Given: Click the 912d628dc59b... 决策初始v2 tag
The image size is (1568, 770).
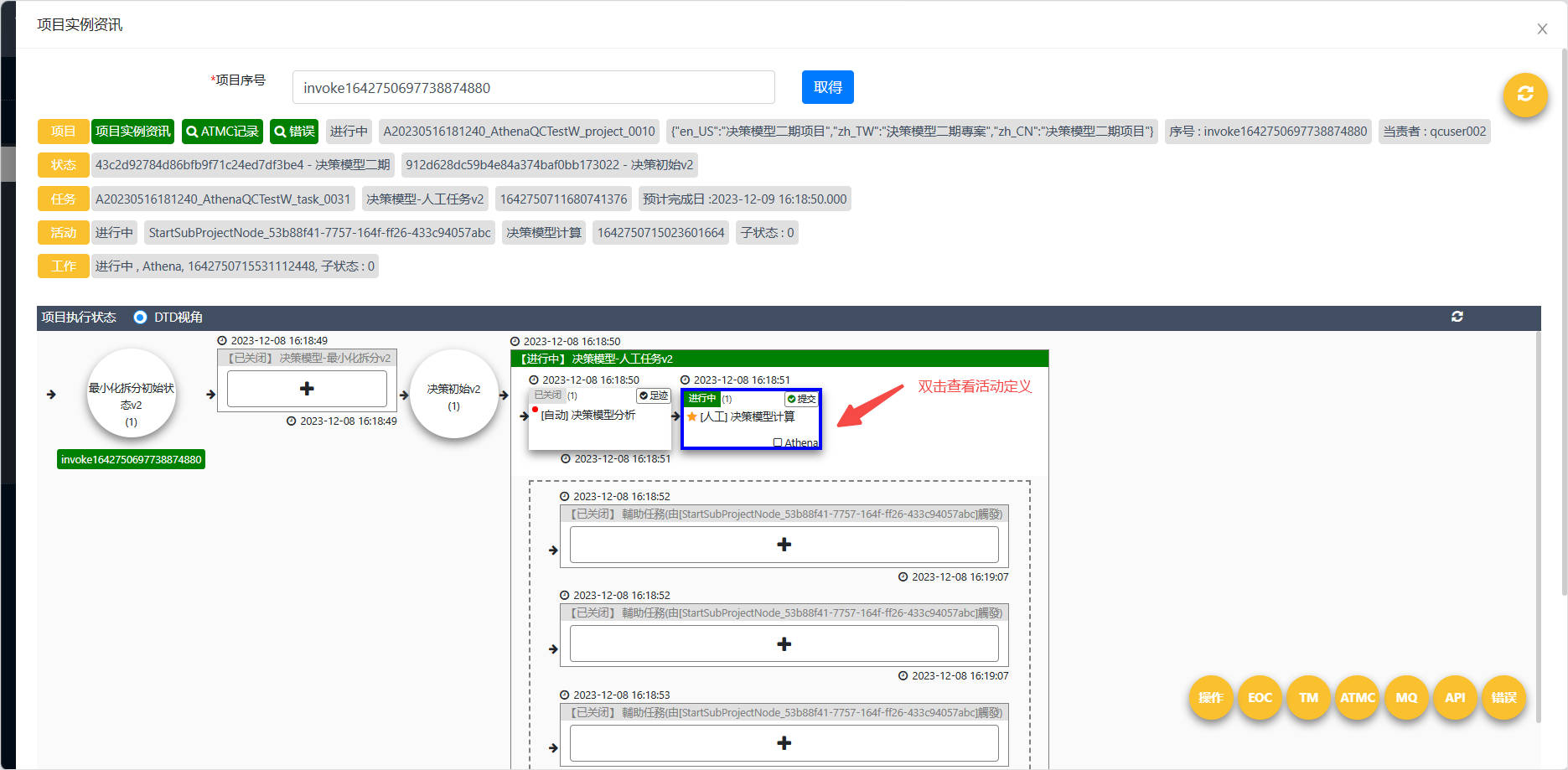Looking at the screenshot, I should (550, 165).
